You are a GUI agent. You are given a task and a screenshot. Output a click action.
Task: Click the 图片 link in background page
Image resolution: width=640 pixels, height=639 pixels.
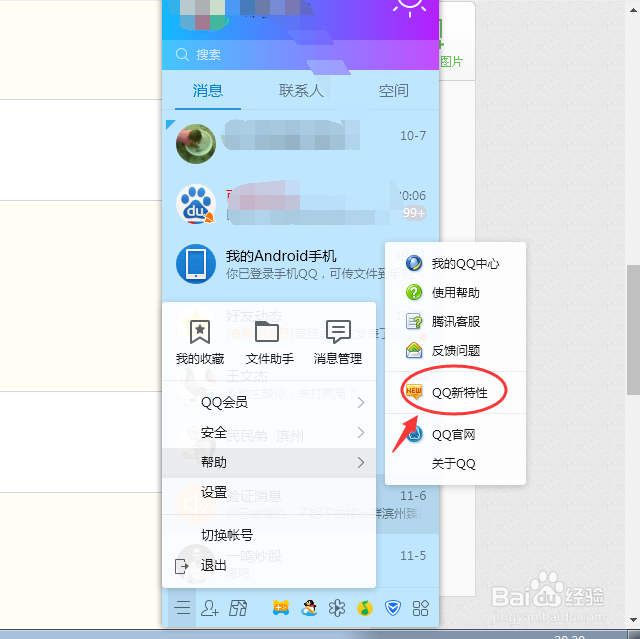(451, 62)
